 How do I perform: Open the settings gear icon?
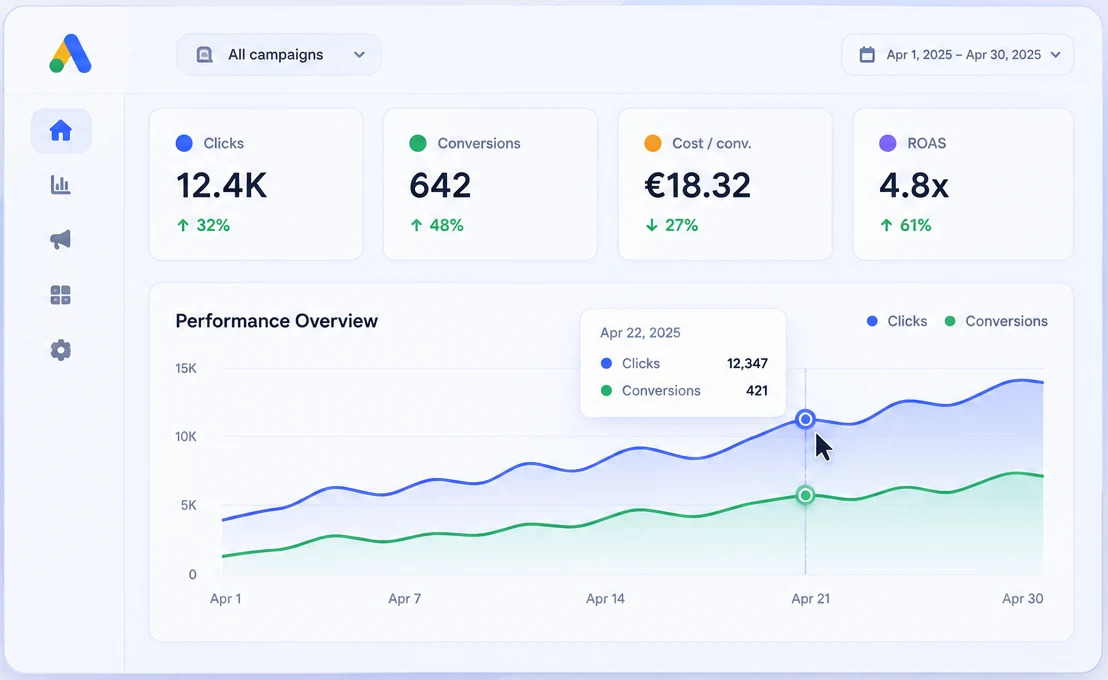coord(61,350)
